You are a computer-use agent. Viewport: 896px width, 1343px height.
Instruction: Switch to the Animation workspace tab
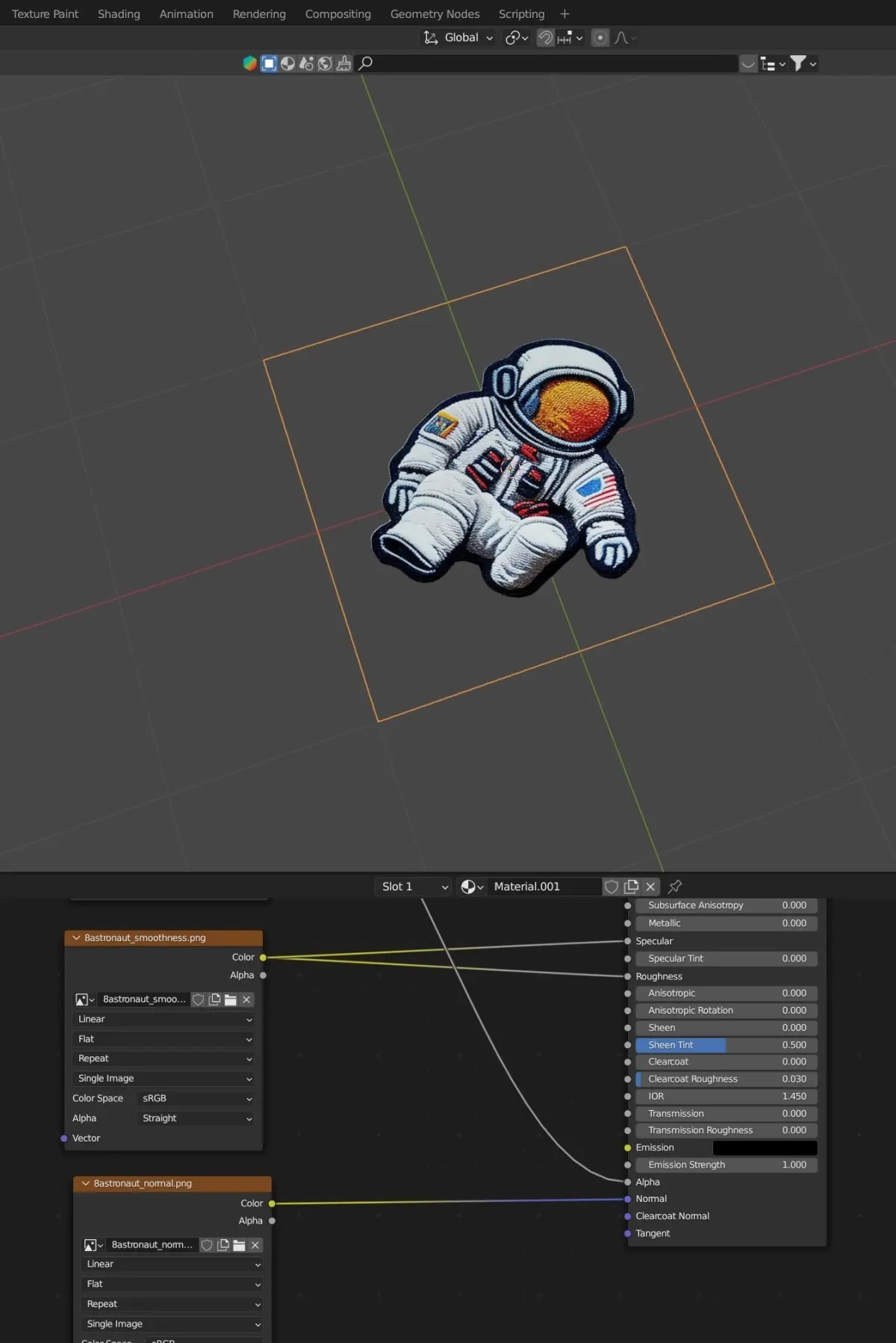click(186, 14)
